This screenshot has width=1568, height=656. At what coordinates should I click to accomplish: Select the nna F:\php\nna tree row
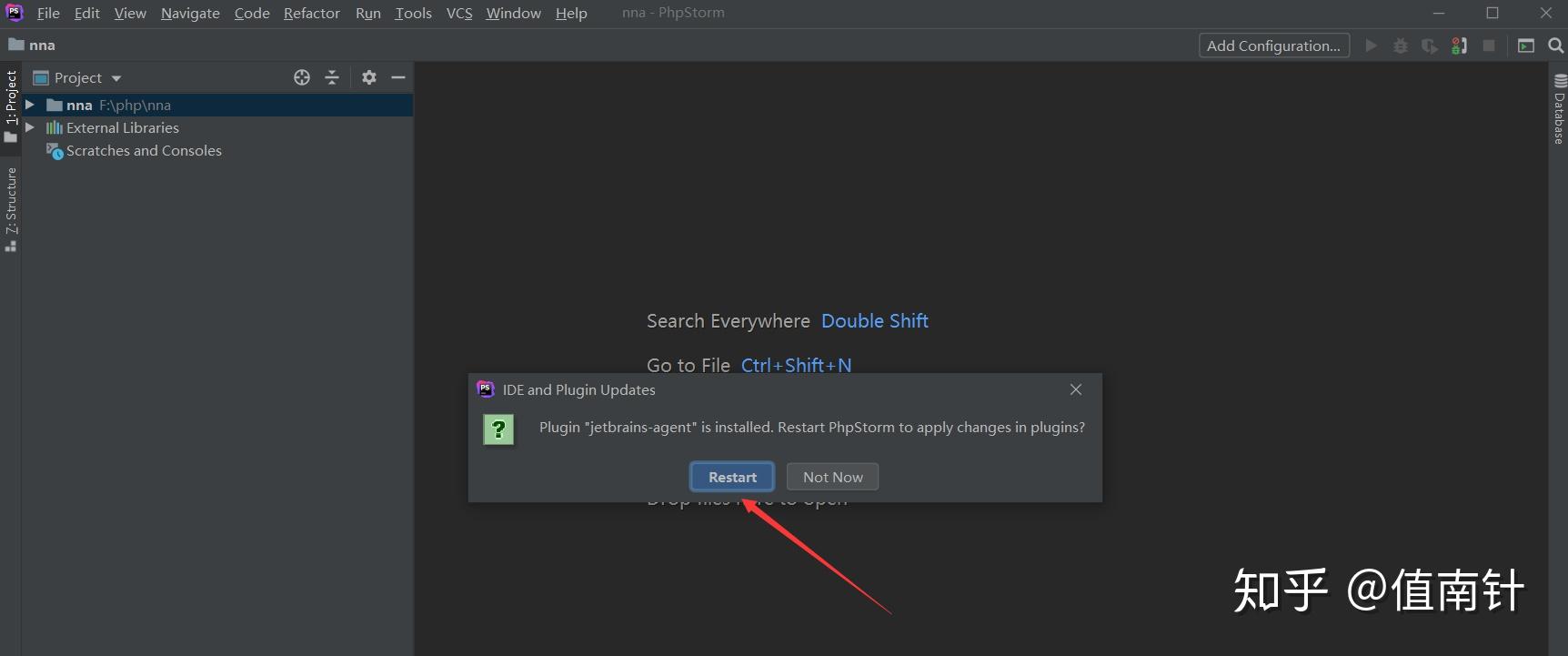[217, 105]
